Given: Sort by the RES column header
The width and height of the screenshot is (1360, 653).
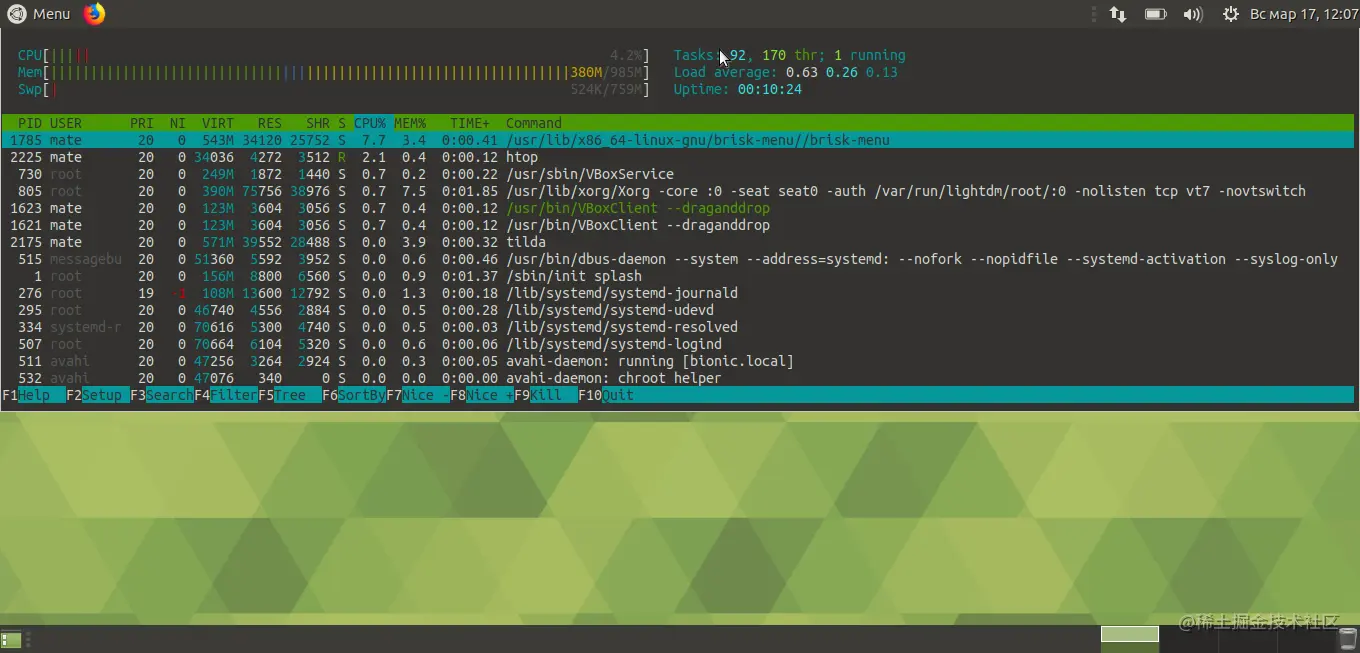Looking at the screenshot, I should click(x=270, y=123).
